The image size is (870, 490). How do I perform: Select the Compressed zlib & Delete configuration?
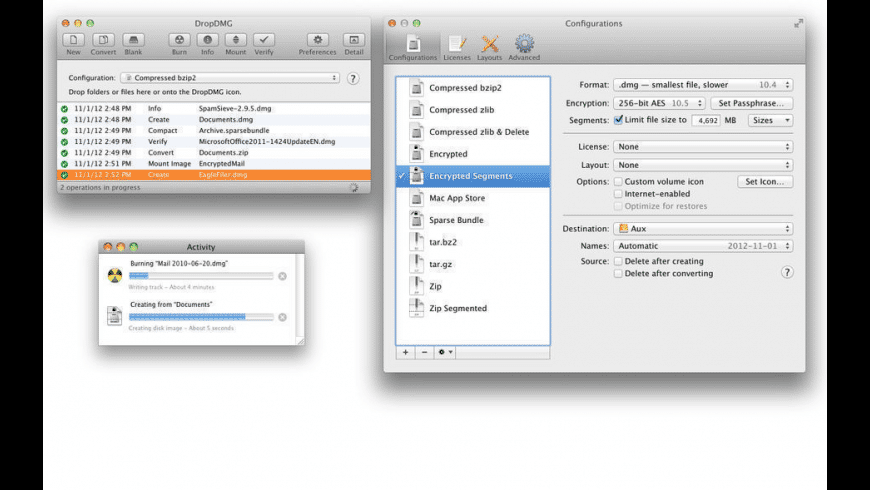tap(473, 132)
